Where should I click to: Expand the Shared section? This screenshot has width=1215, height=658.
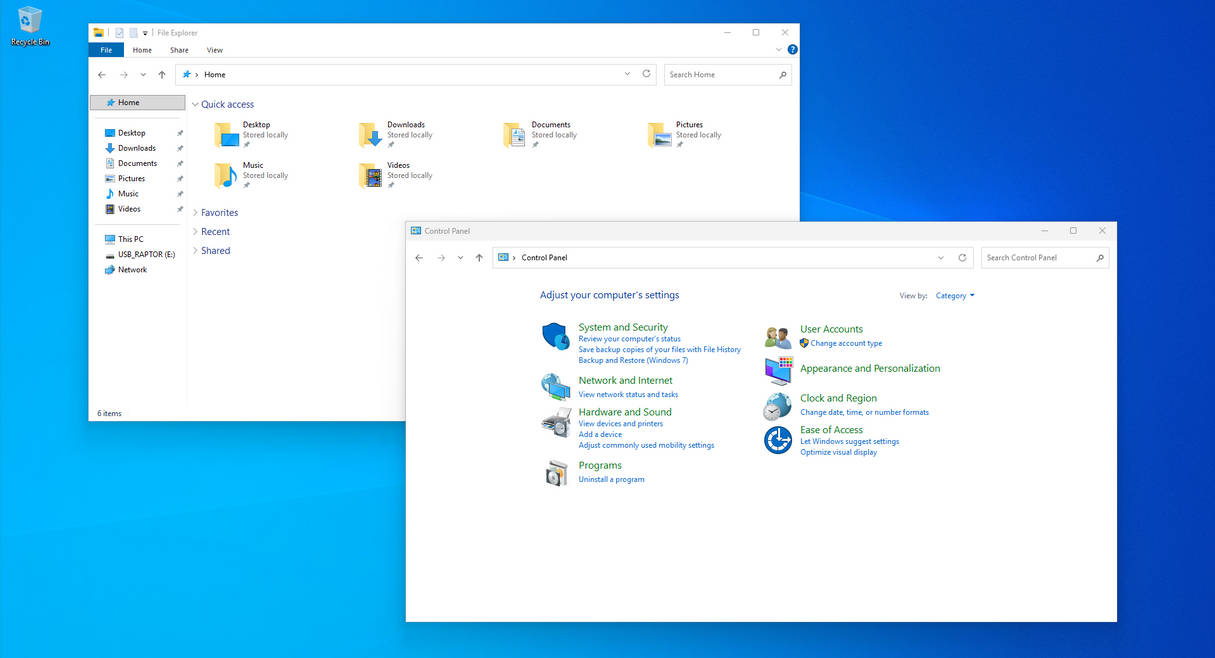(195, 251)
